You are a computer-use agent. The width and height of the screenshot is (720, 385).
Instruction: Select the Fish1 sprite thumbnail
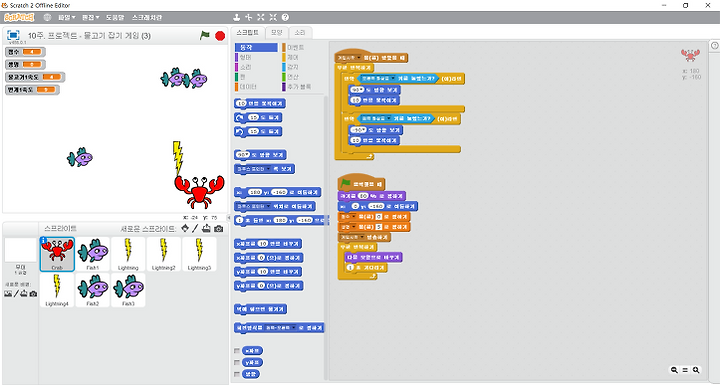click(92, 254)
